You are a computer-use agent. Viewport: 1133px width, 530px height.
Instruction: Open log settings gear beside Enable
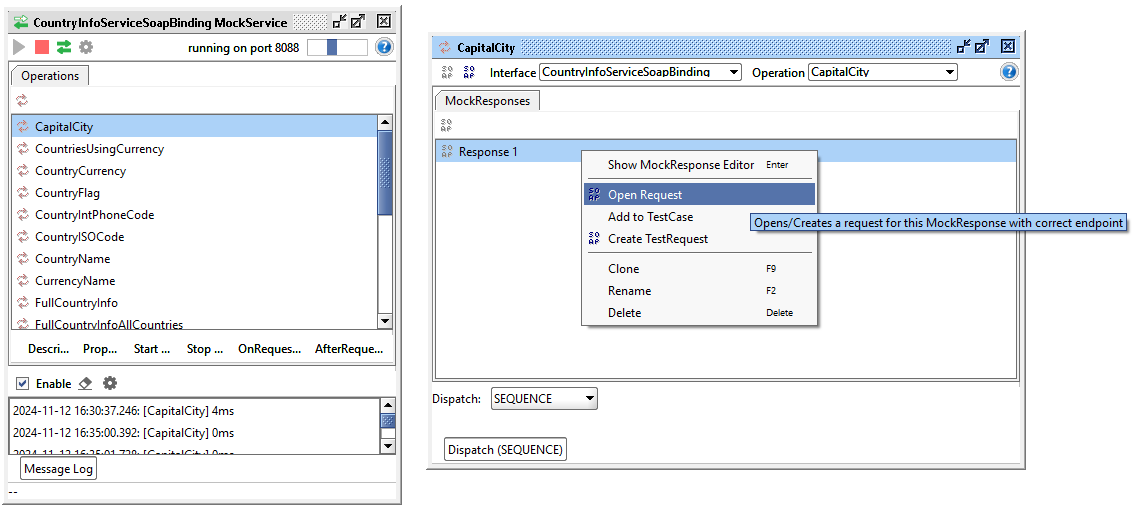tap(110, 383)
